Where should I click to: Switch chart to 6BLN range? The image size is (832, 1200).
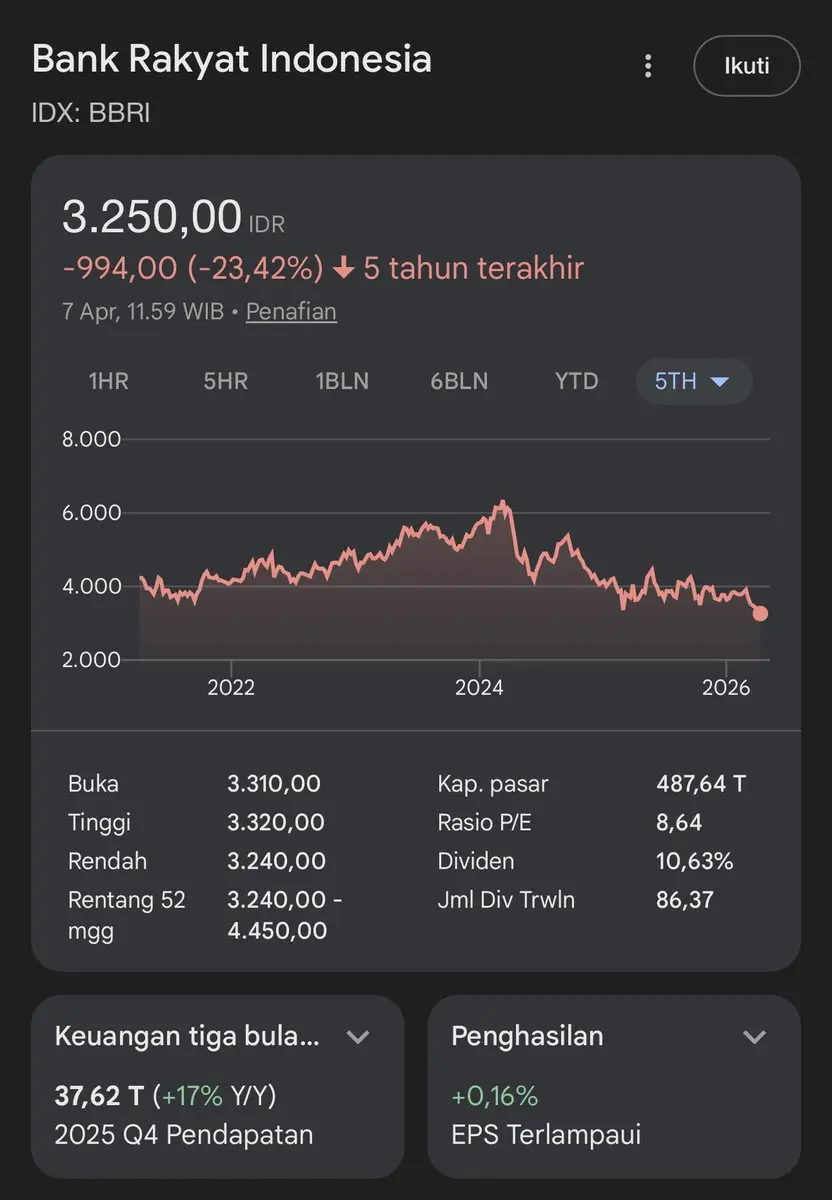(x=459, y=381)
